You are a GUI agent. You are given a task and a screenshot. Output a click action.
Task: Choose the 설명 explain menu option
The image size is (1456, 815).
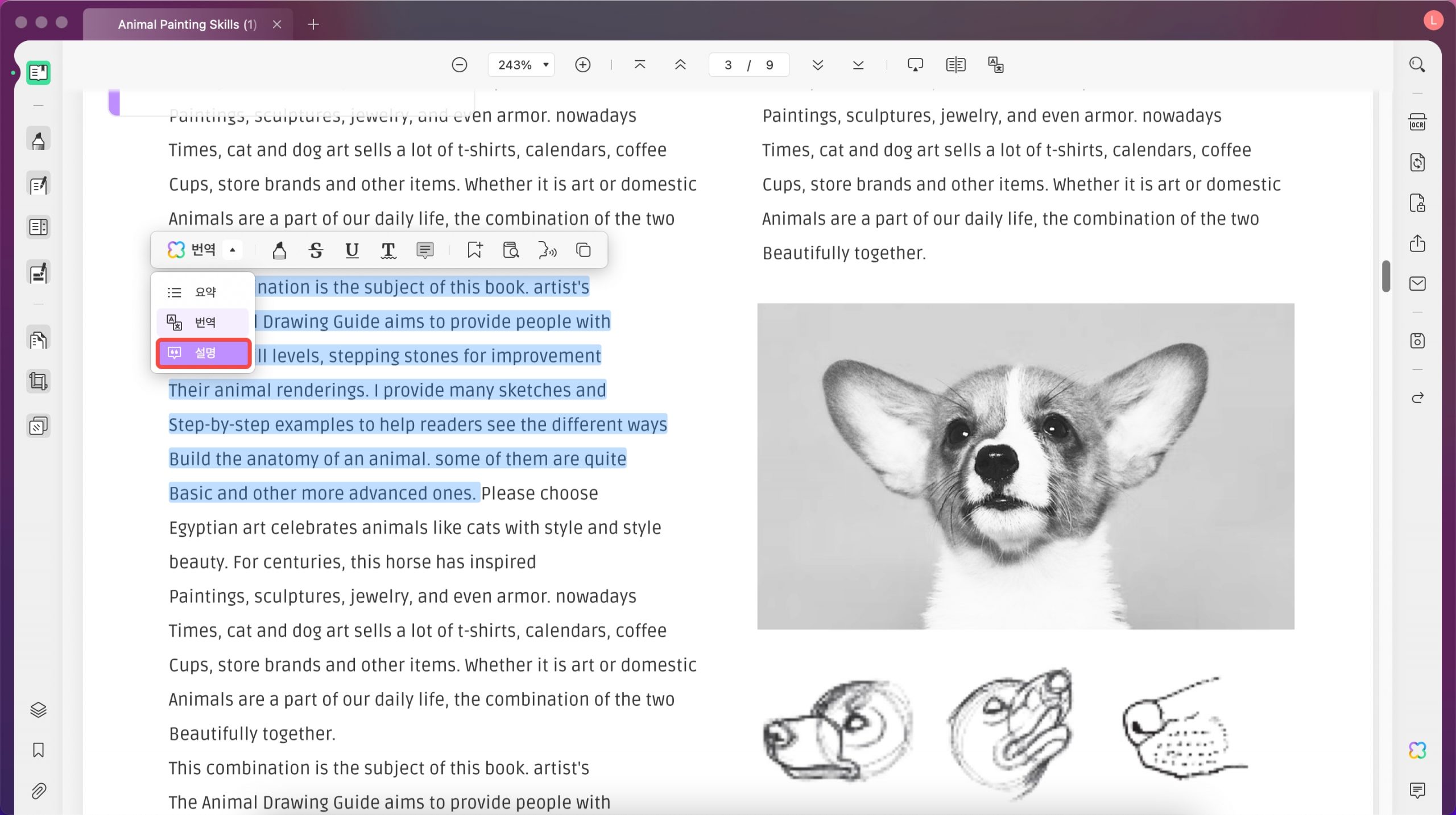coord(203,353)
